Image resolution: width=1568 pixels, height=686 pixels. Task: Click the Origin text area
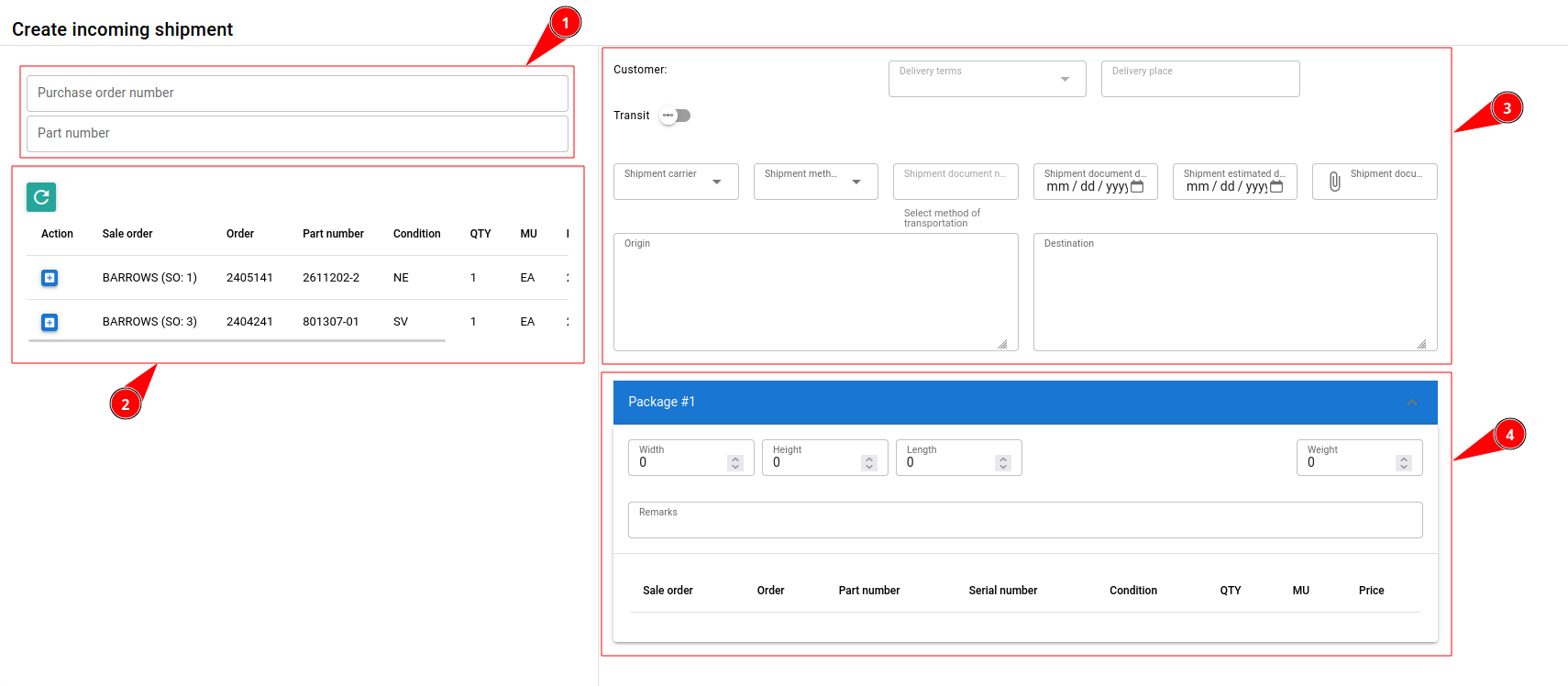[814, 293]
